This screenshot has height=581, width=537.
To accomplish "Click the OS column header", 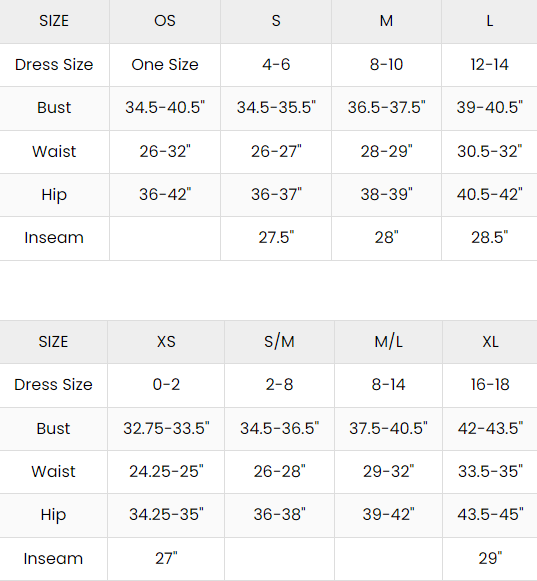I will (x=165, y=21).
